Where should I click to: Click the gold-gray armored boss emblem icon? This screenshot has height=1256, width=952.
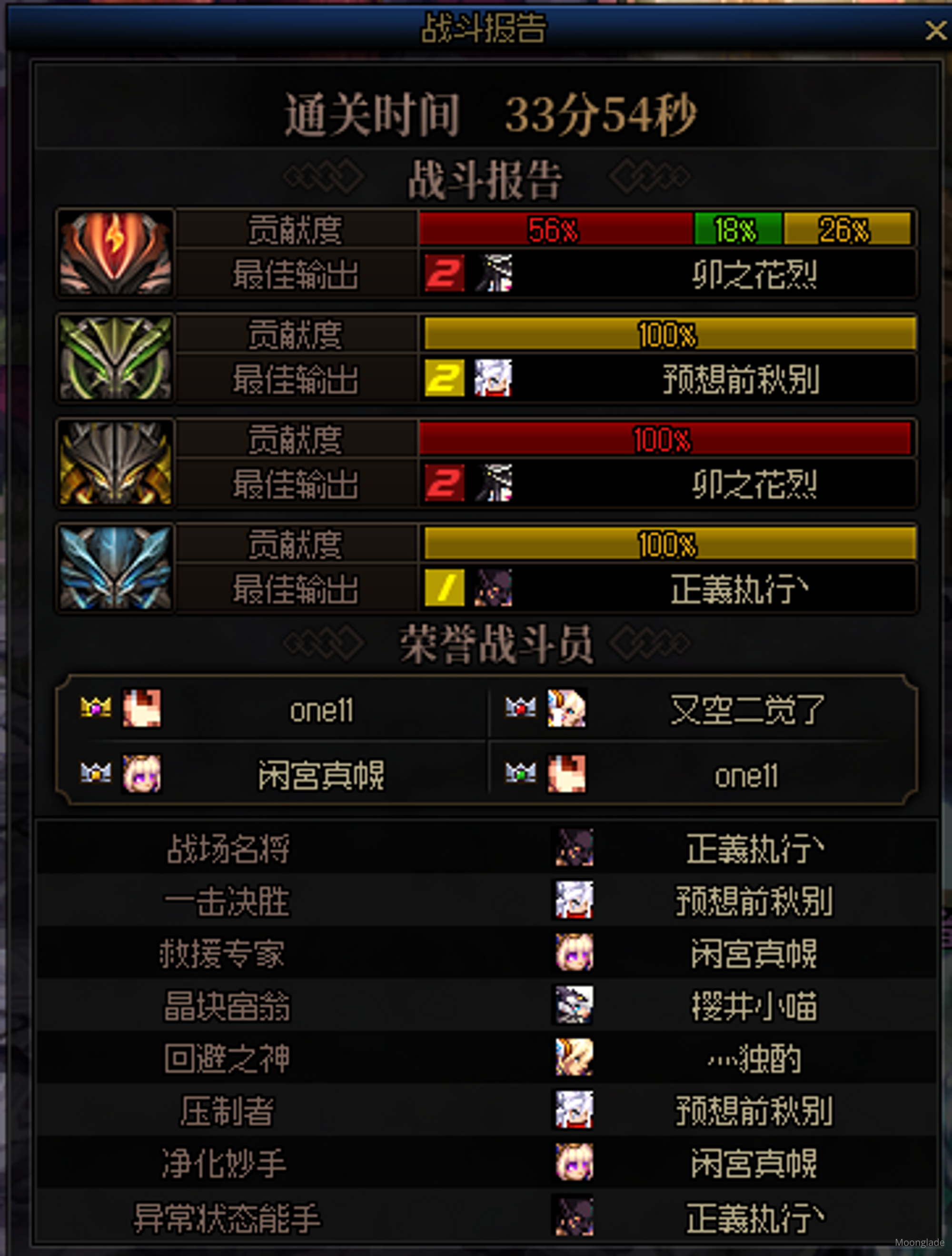click(x=115, y=463)
